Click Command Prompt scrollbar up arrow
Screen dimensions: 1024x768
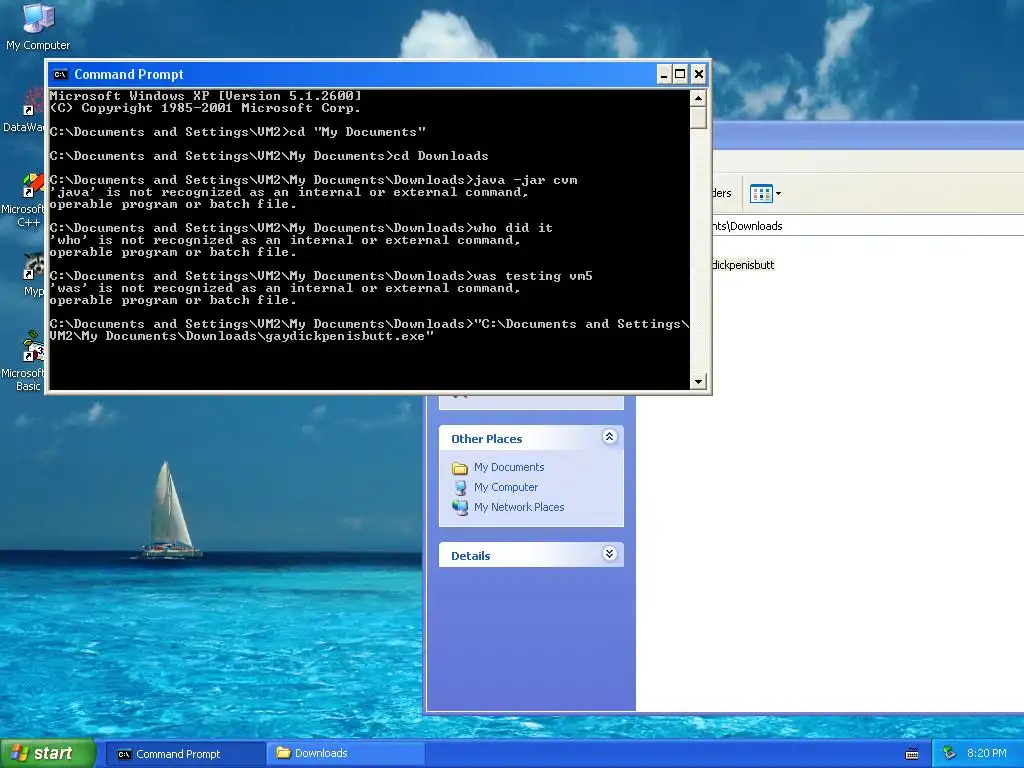[x=698, y=99]
